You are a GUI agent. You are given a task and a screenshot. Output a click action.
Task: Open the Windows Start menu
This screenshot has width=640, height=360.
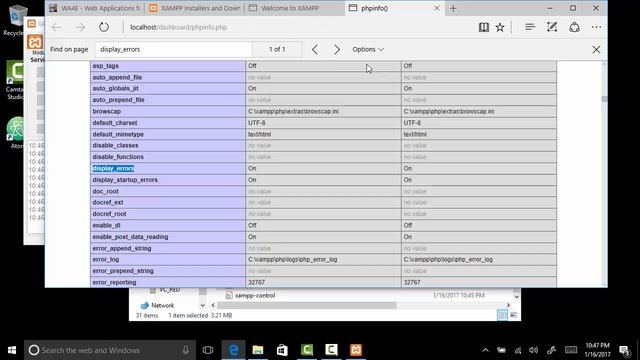point(12,350)
